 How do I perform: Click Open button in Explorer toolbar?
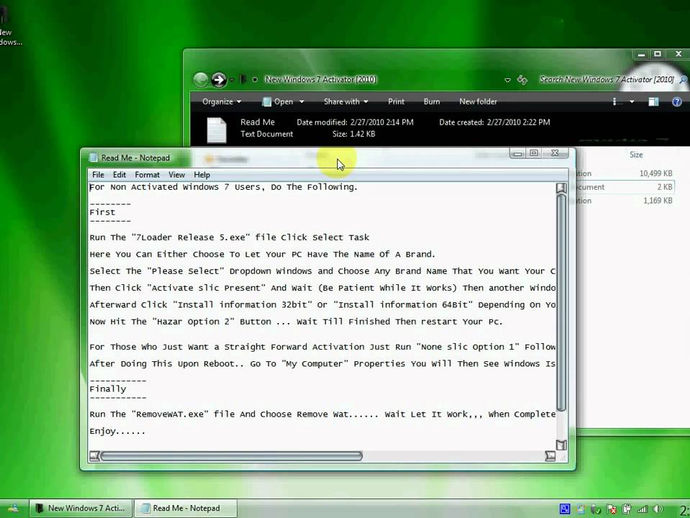pos(278,102)
